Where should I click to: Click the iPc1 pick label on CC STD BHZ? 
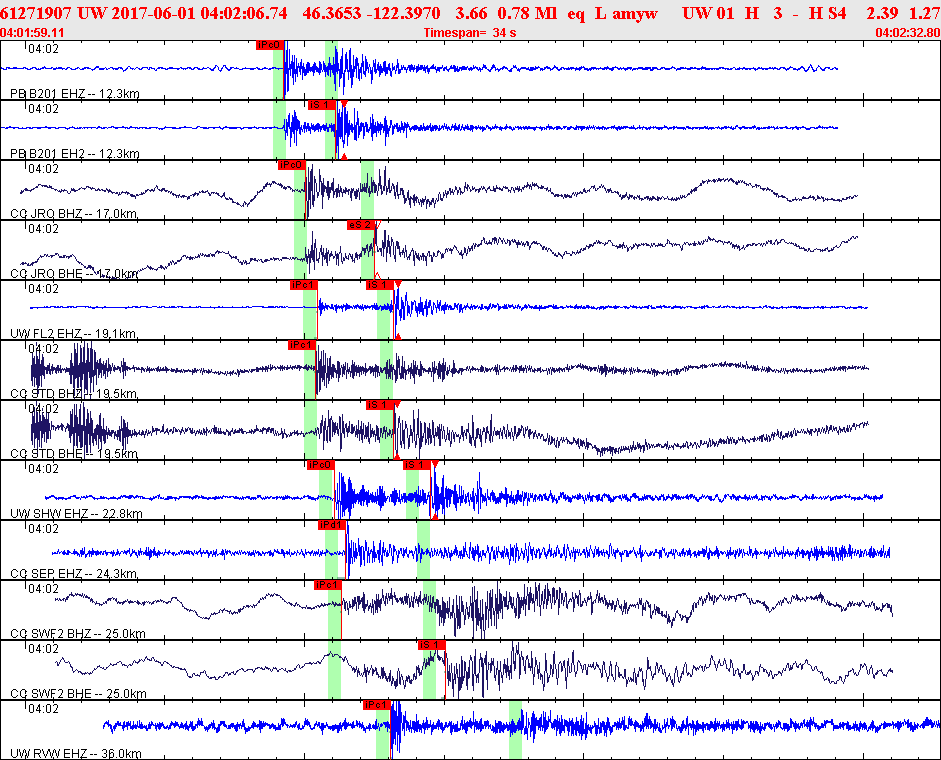click(x=302, y=345)
